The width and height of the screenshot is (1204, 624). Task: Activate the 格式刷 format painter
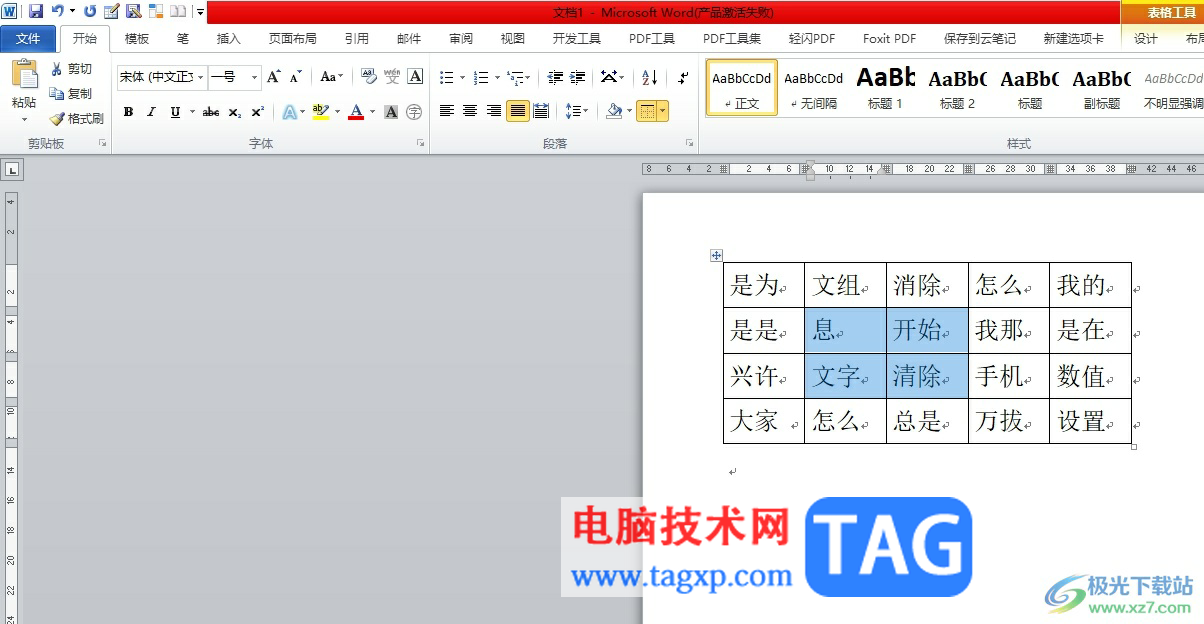click(x=77, y=118)
